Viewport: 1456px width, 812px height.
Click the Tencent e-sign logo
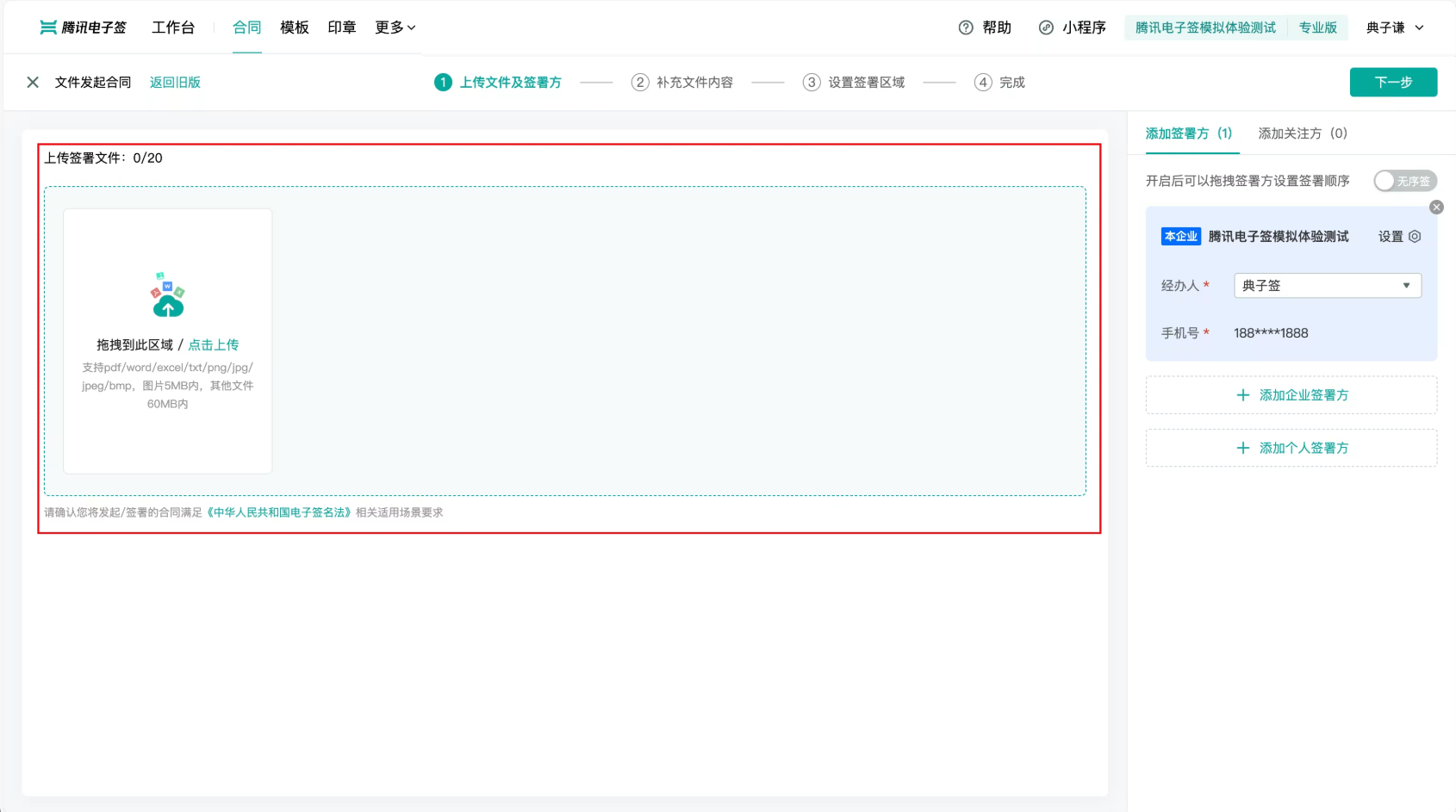(84, 28)
